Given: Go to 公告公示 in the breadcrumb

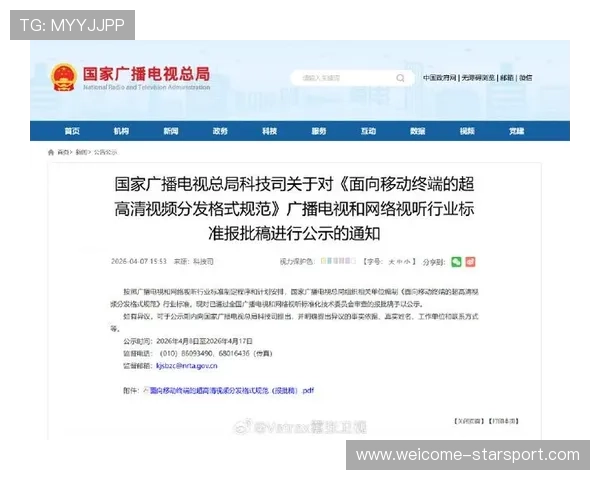Looking at the screenshot, I should [105, 152].
